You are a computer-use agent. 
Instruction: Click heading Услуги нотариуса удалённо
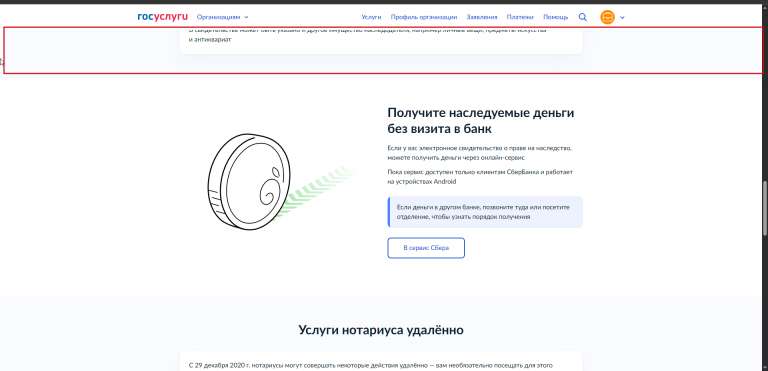click(x=381, y=330)
